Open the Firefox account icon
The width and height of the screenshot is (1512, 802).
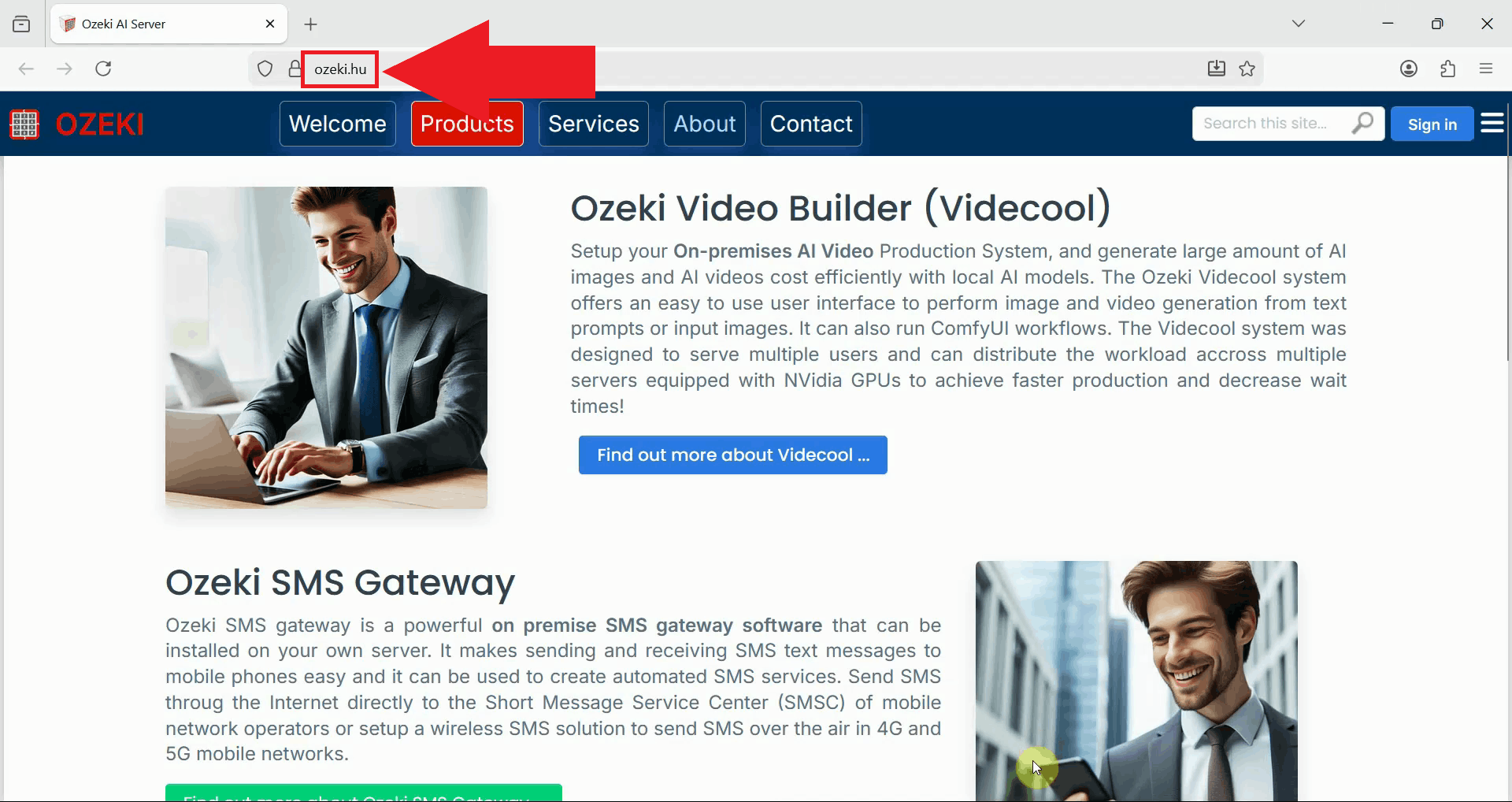point(1409,69)
